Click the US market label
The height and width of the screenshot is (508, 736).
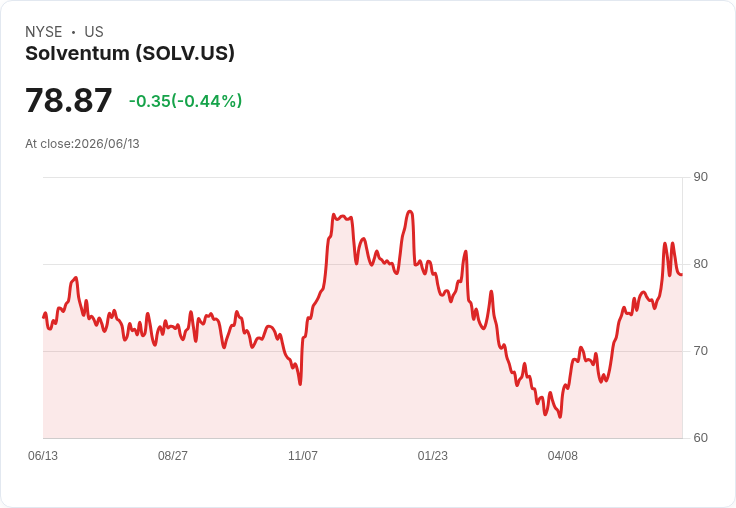click(94, 32)
